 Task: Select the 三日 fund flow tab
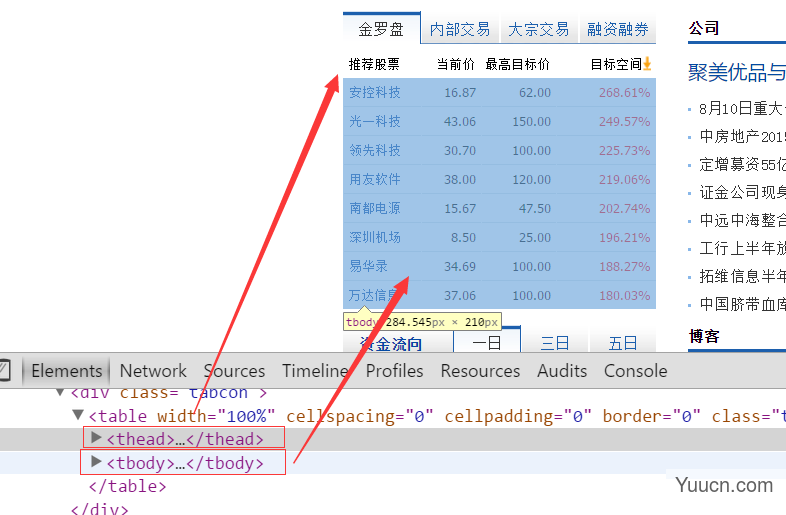[x=555, y=342]
